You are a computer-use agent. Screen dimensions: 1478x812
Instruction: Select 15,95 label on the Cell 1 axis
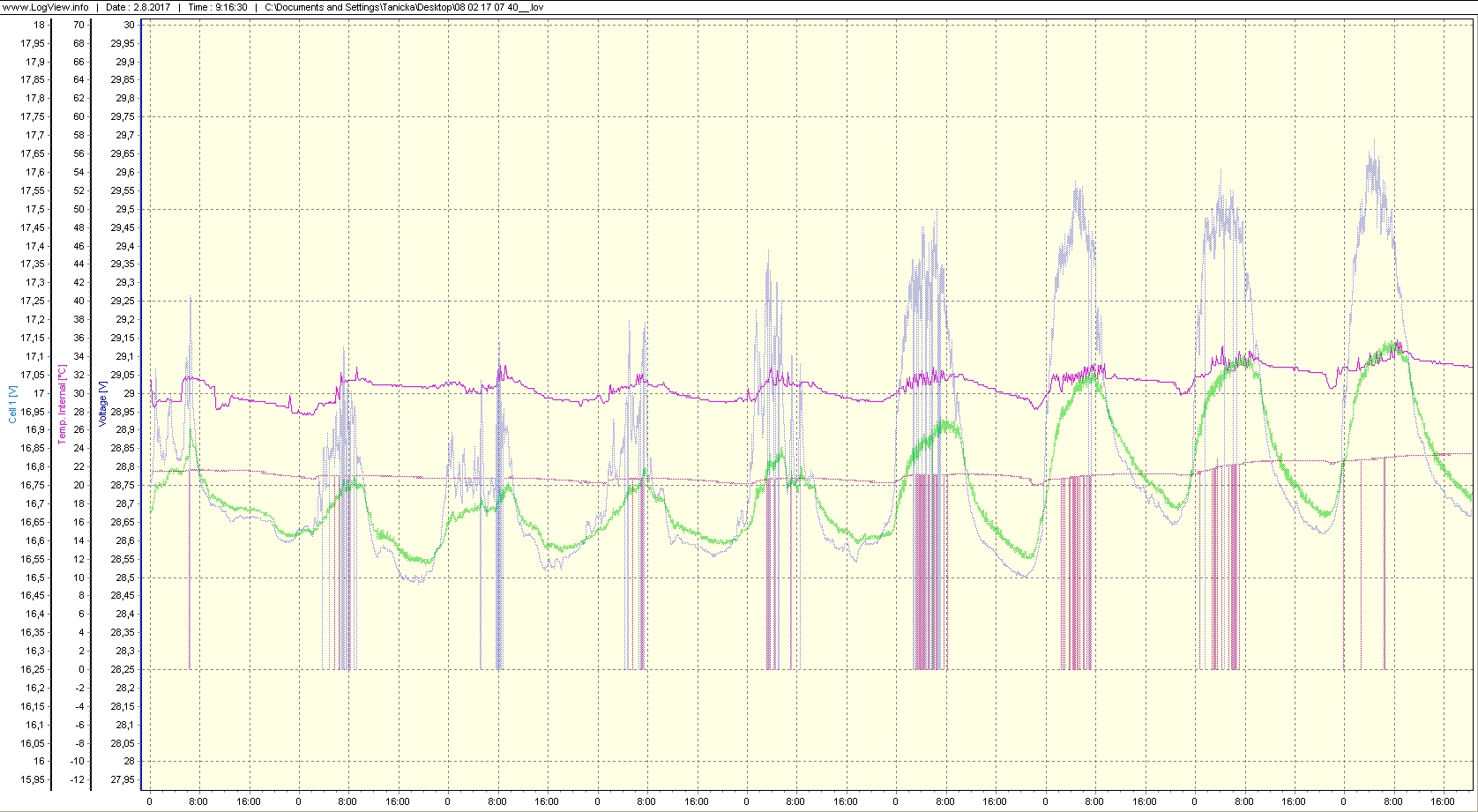pos(34,779)
